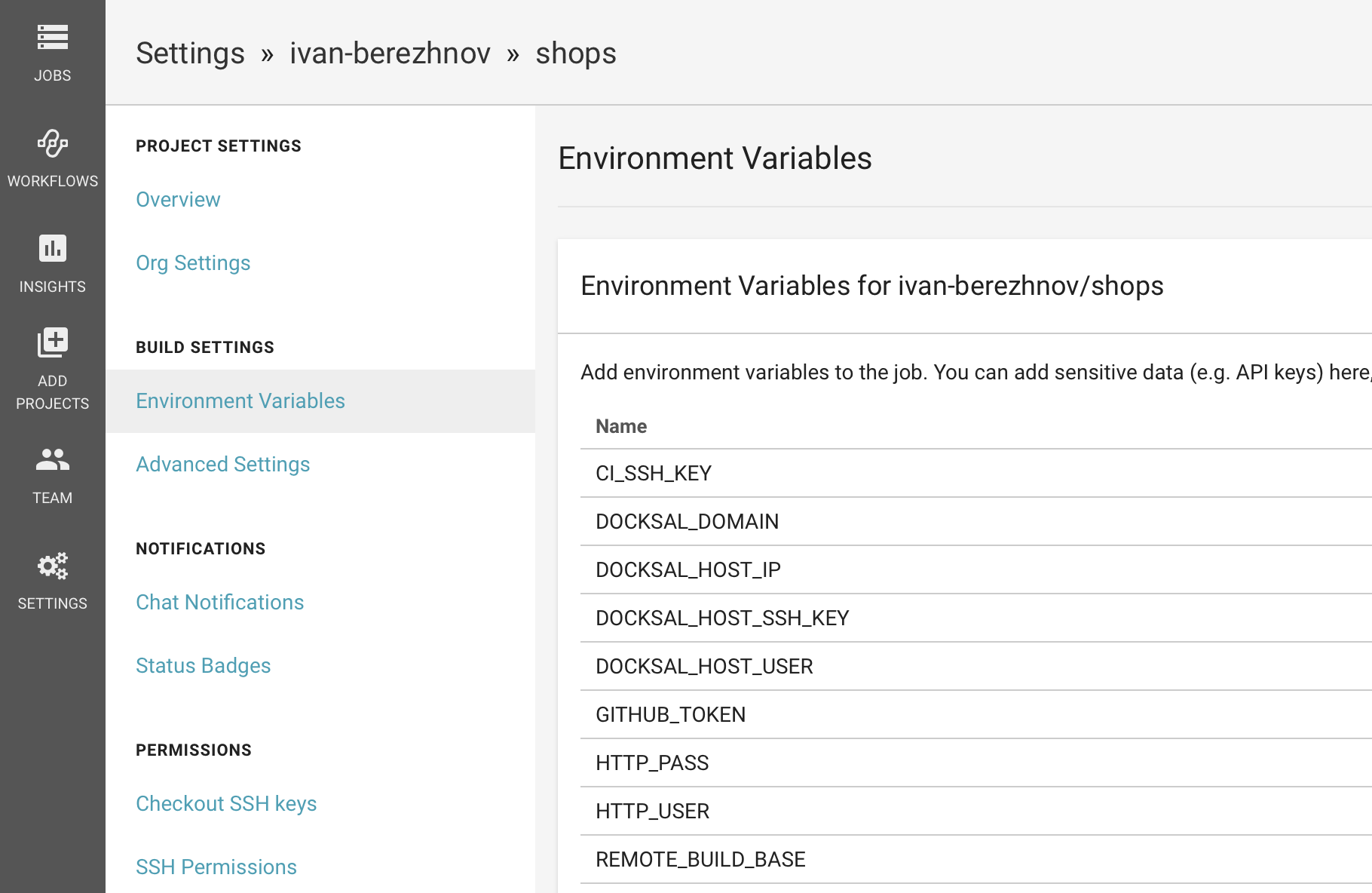Go to Org Settings
The image size is (1372, 893).
coord(193,262)
